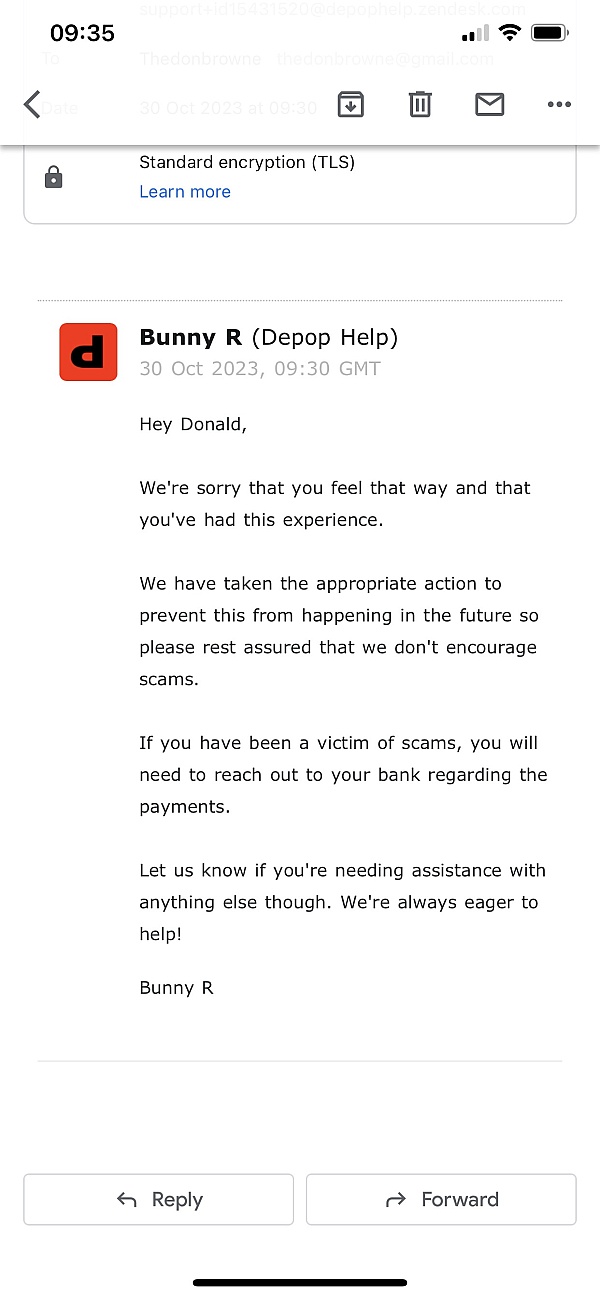Tap the Bunny R signature at email end
Image resolution: width=600 pixels, height=1298 pixels.
tap(176, 988)
